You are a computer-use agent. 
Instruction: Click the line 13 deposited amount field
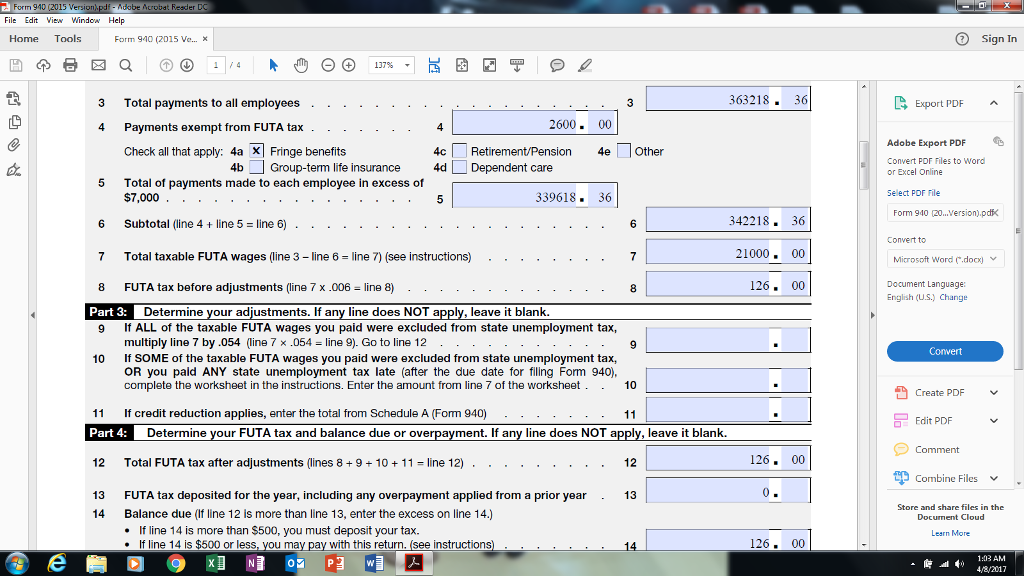728,490
